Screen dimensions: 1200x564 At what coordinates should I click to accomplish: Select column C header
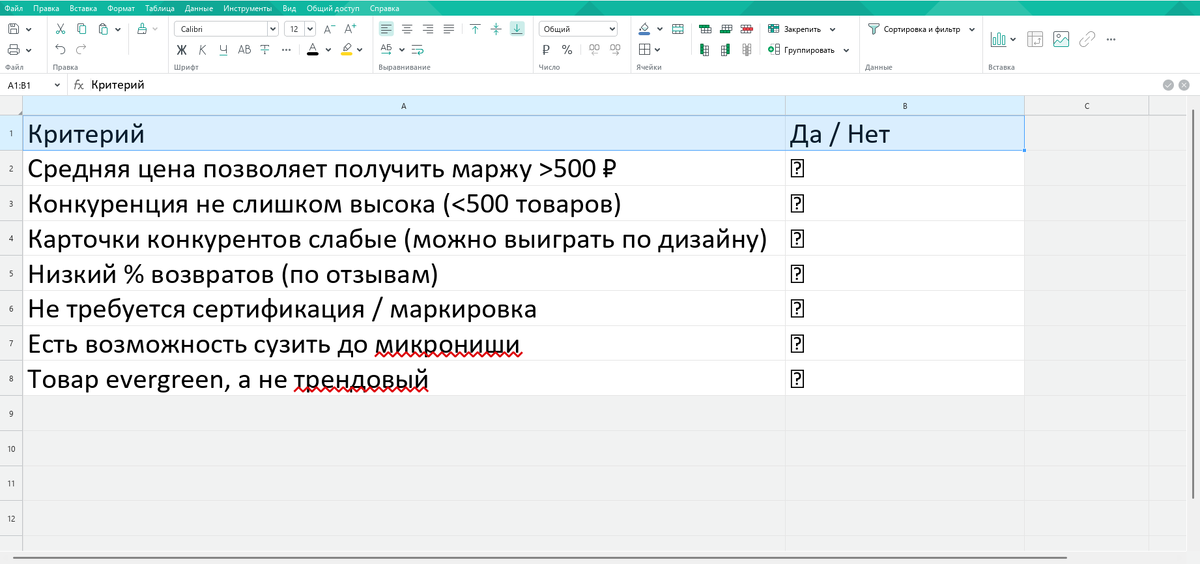click(x=1086, y=105)
